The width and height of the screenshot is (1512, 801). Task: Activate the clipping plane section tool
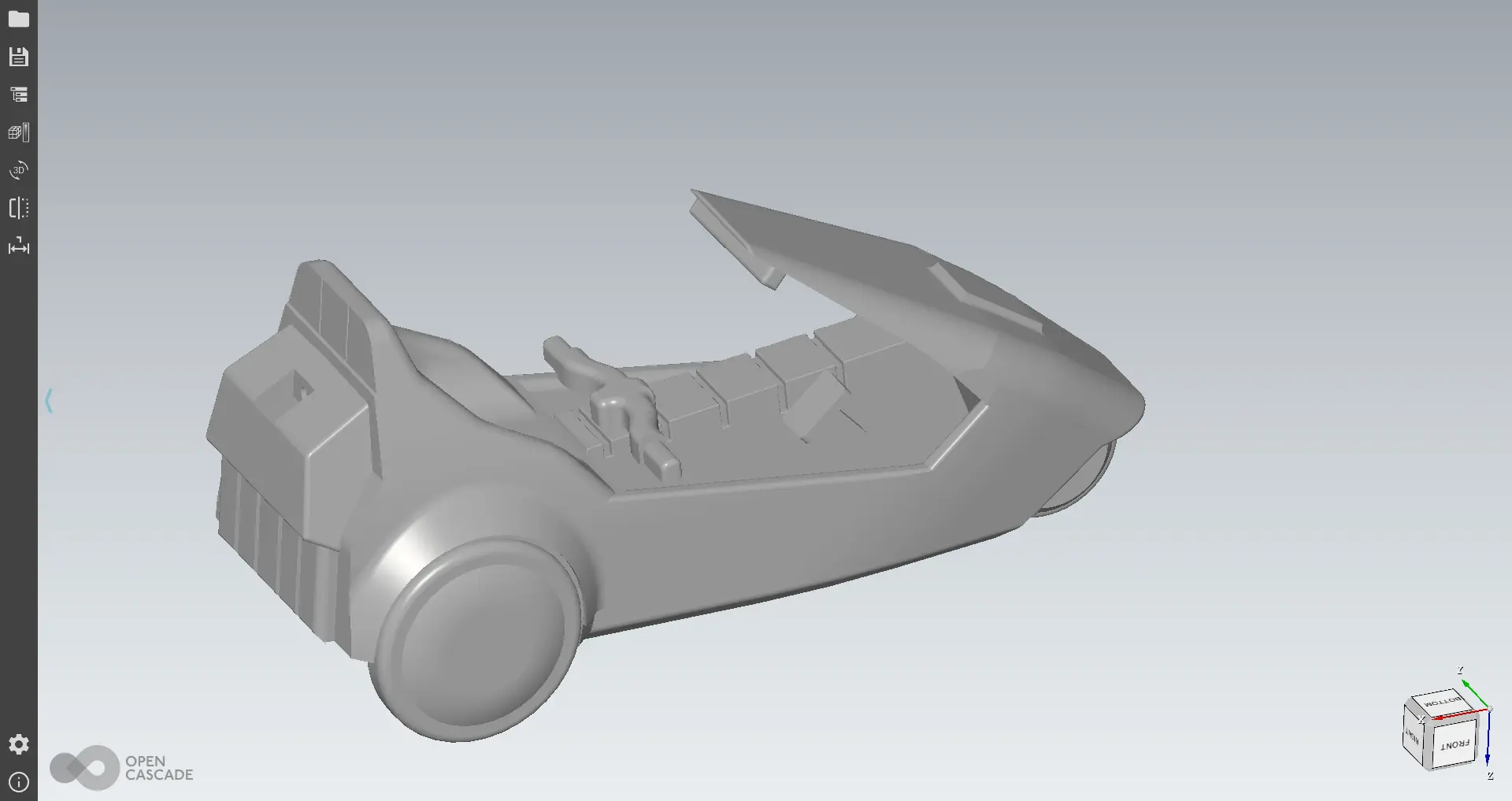point(18,208)
